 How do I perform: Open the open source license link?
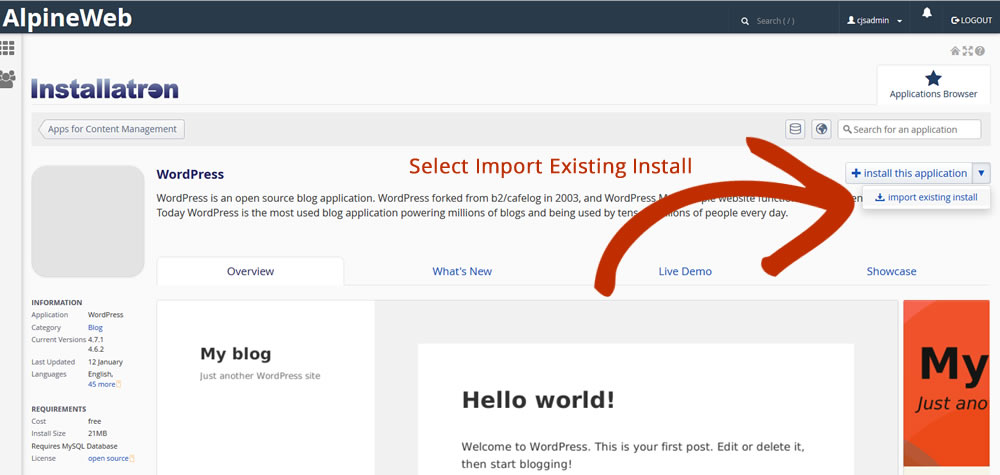[x=108, y=458]
